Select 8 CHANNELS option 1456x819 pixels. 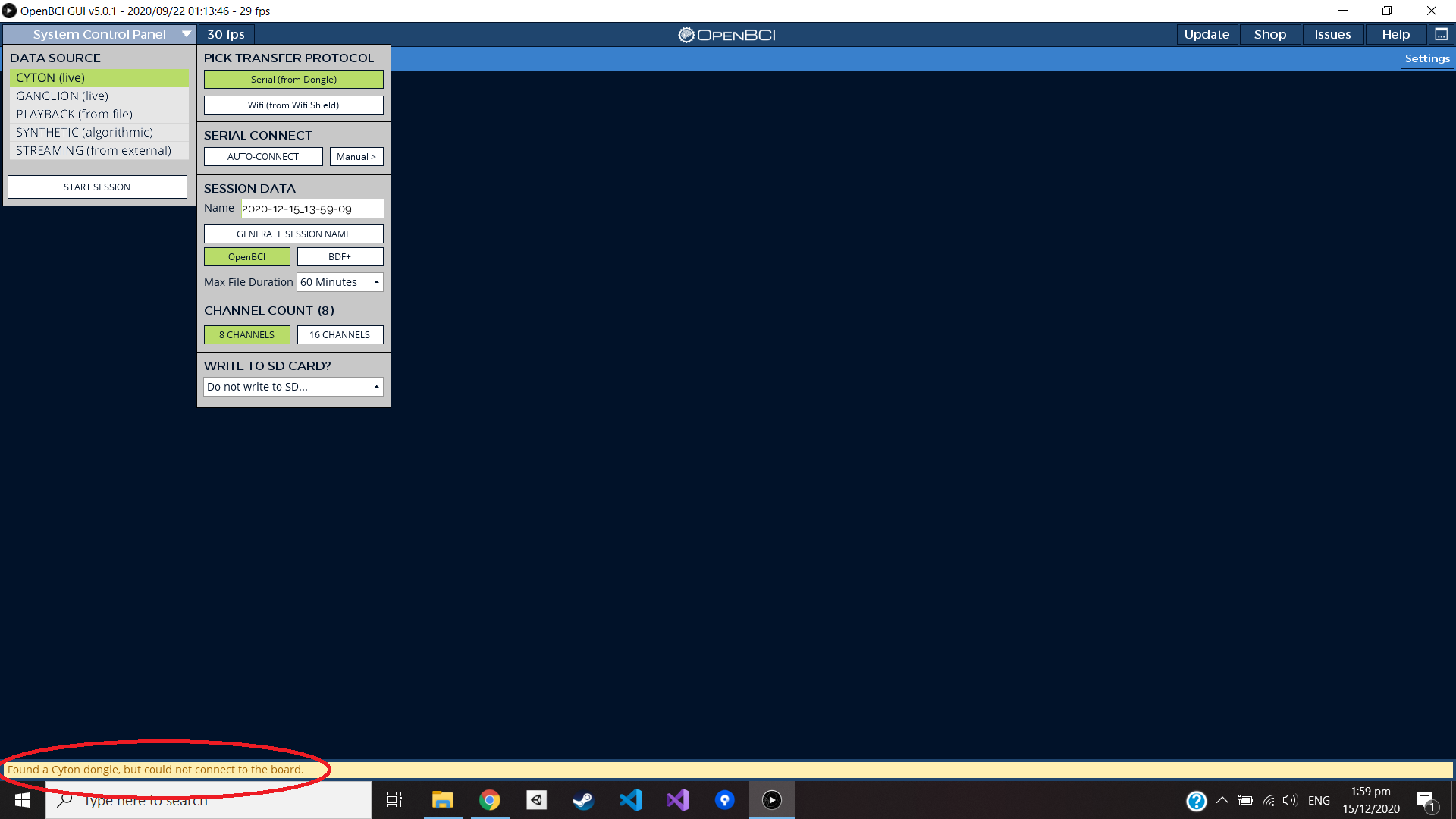[x=247, y=335]
